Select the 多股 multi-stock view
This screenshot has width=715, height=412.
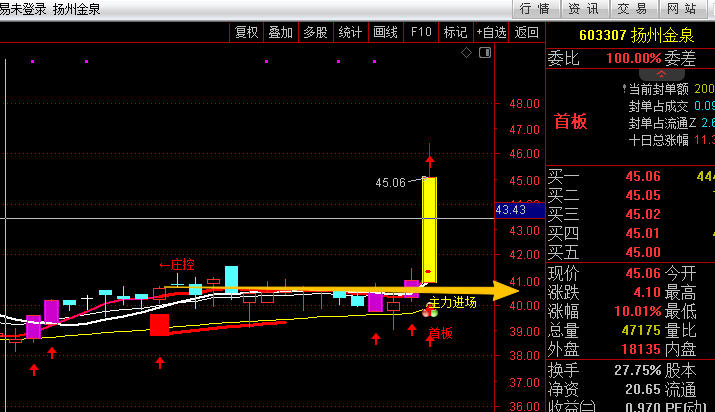coord(315,32)
